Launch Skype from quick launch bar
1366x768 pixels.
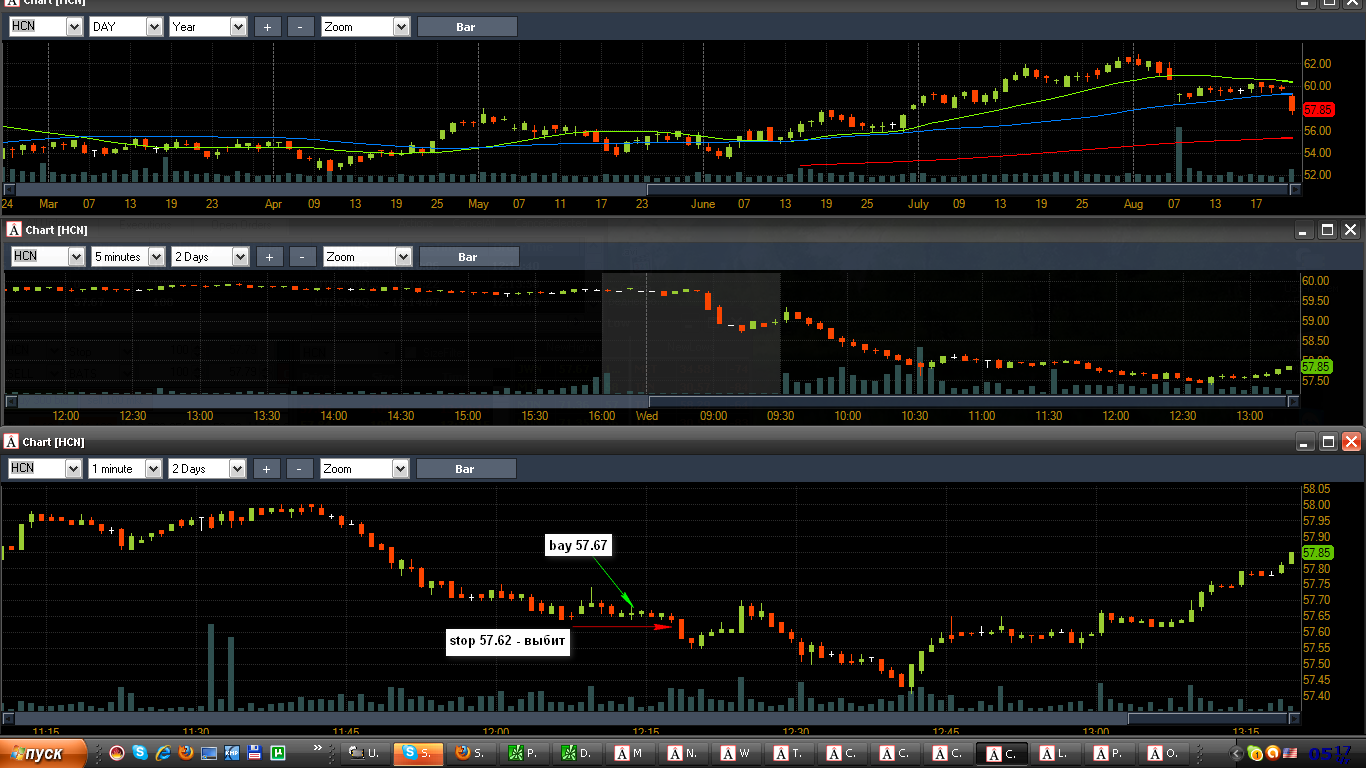click(x=140, y=752)
